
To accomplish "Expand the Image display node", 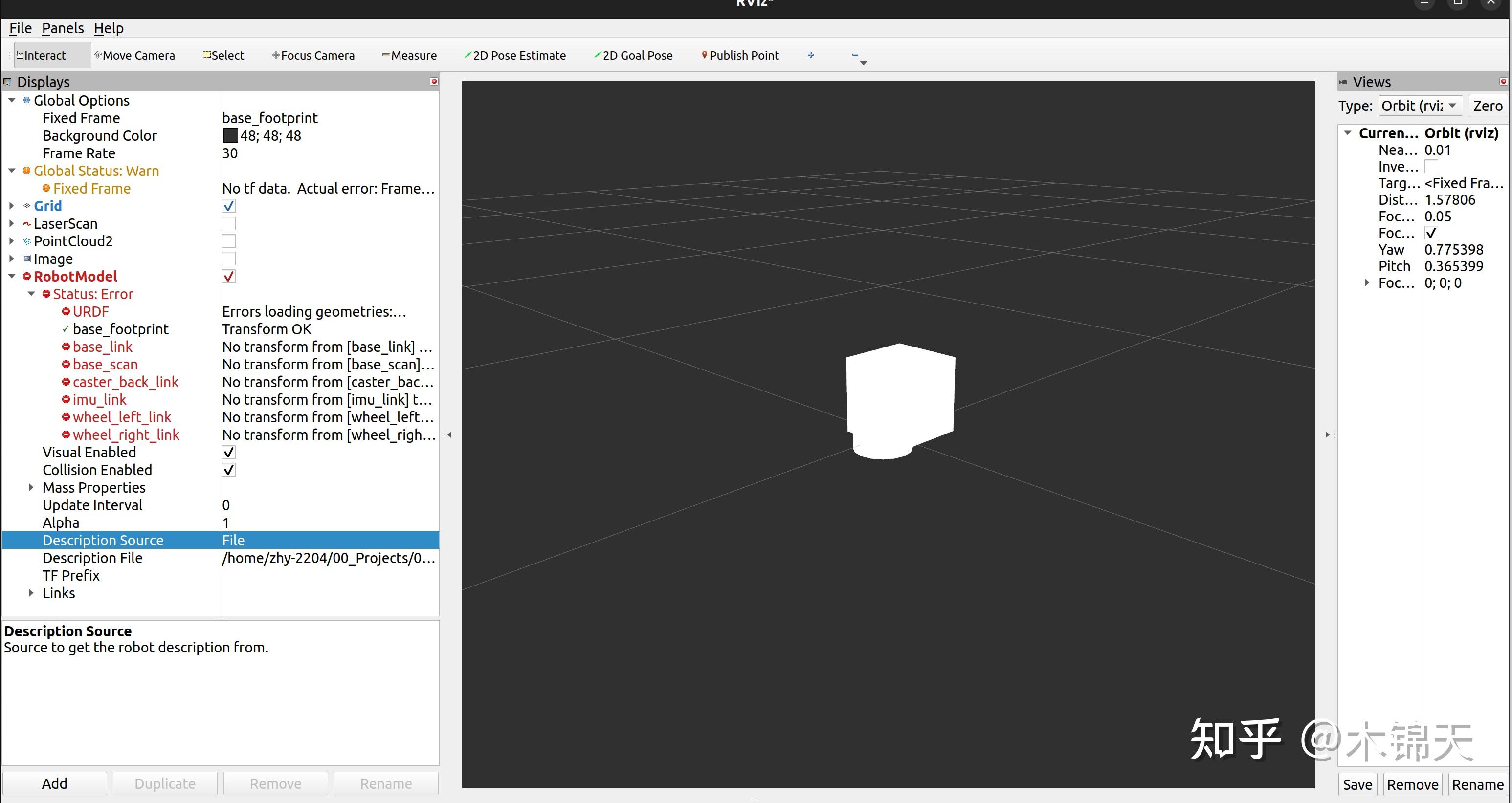I will tap(12, 259).
